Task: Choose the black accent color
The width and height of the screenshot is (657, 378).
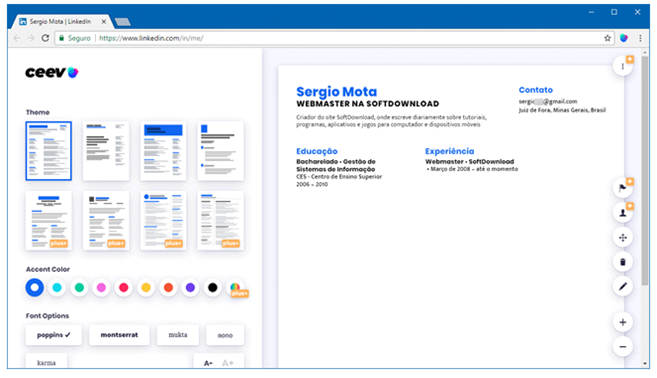Action: coord(213,287)
